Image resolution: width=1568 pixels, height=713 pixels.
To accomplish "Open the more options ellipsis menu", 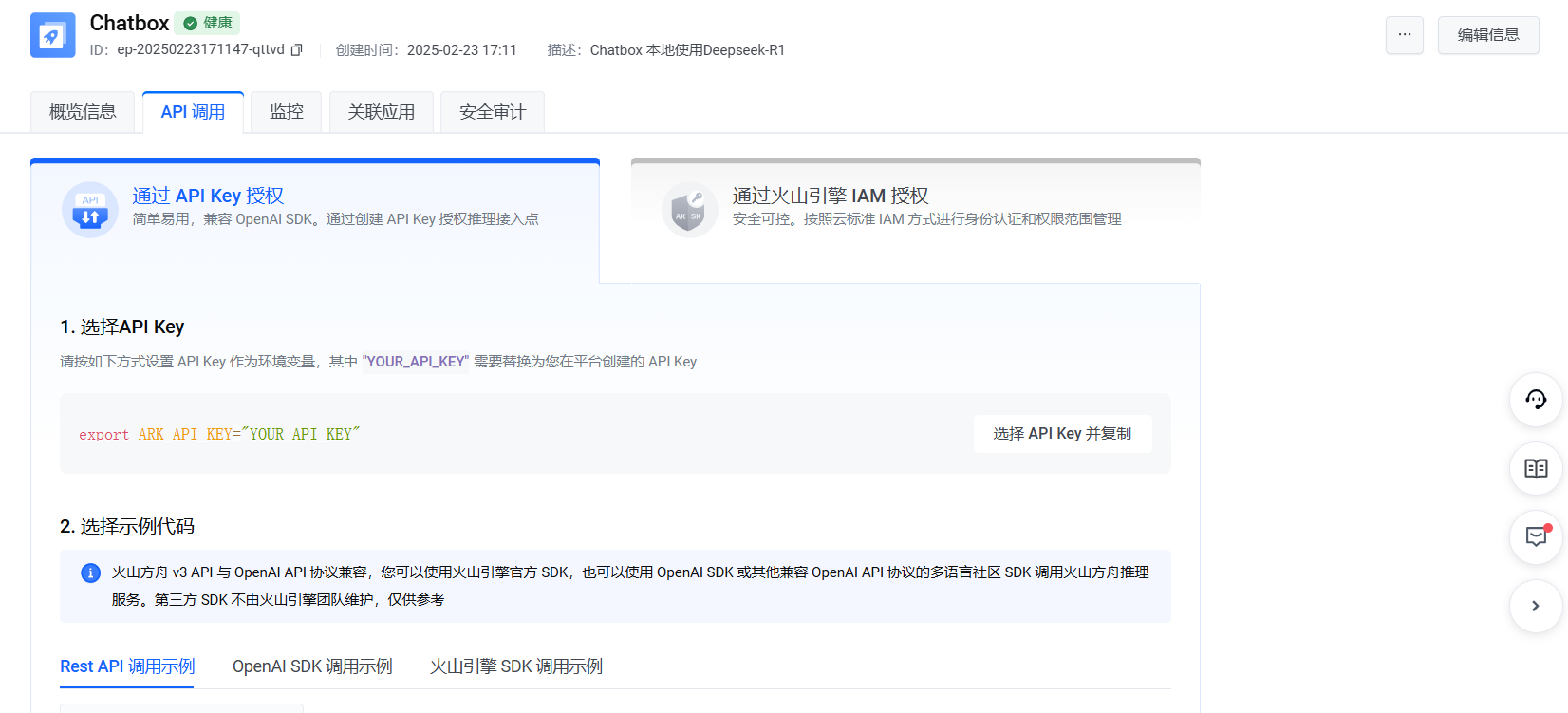I will click(1404, 35).
